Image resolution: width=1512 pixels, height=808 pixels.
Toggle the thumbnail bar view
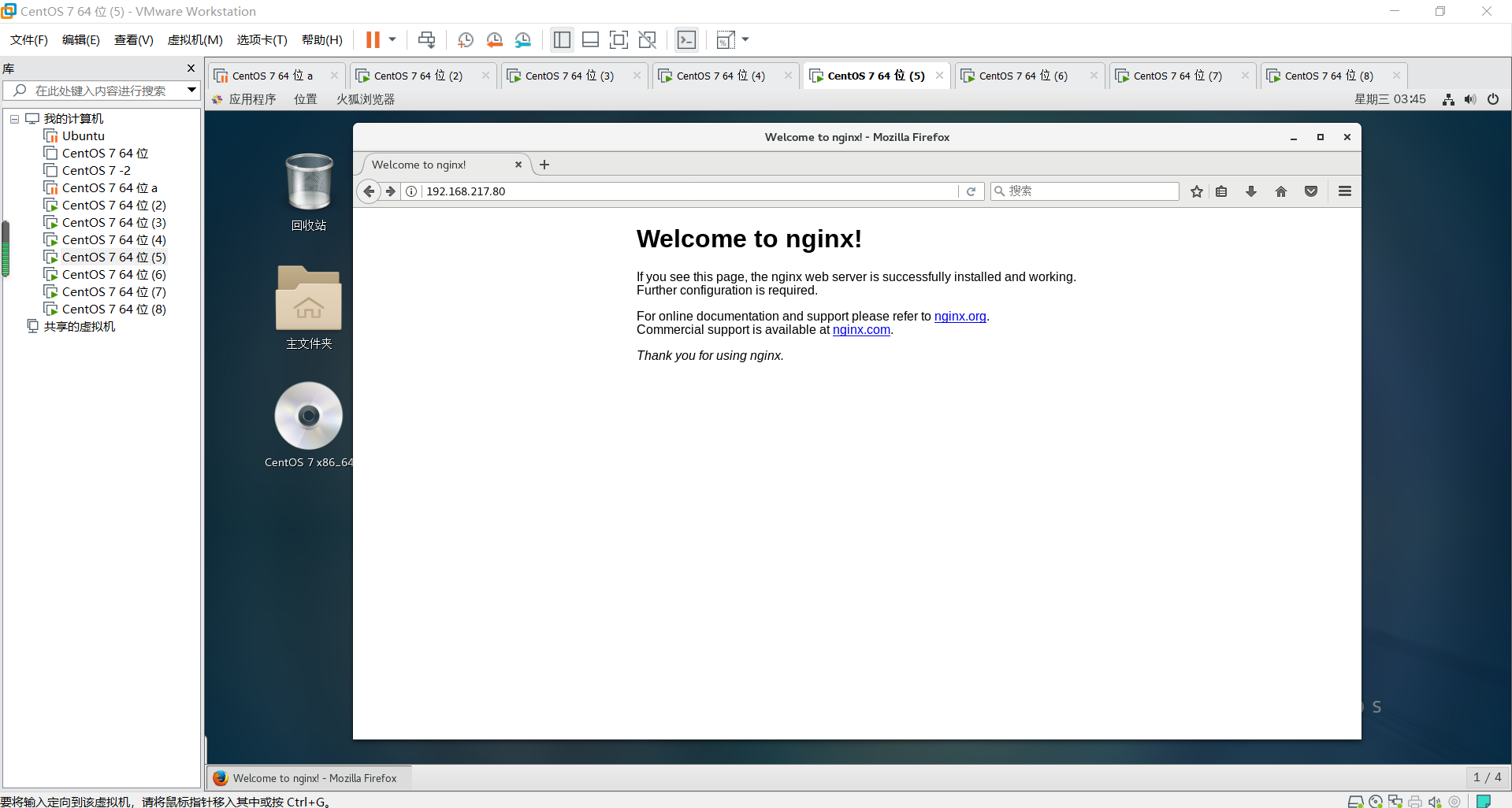click(590, 40)
